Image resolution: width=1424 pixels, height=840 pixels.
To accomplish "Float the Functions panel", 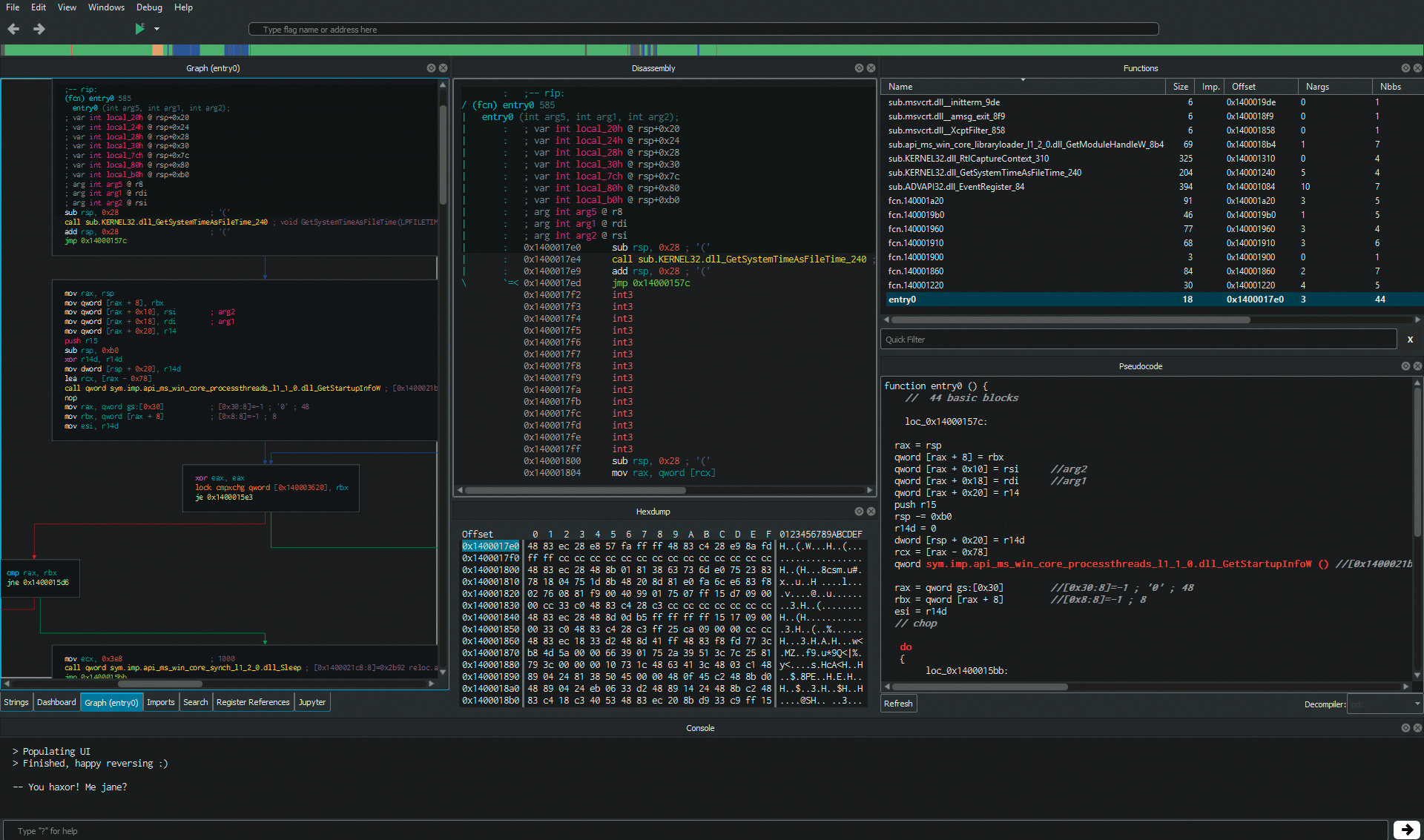I will coord(1405,68).
